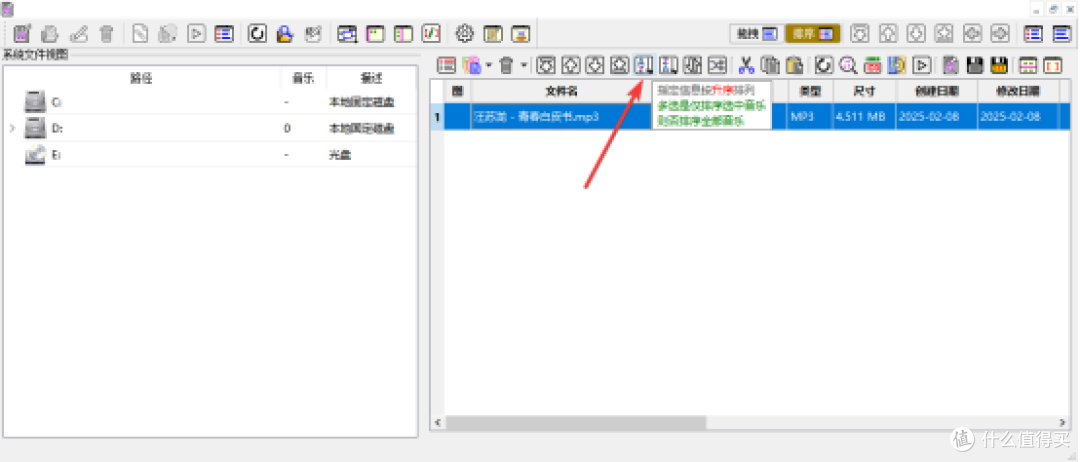Click the red bracket with green slash icon
Screen dimensions: 1080x462
pyautogui.click(x=430, y=33)
